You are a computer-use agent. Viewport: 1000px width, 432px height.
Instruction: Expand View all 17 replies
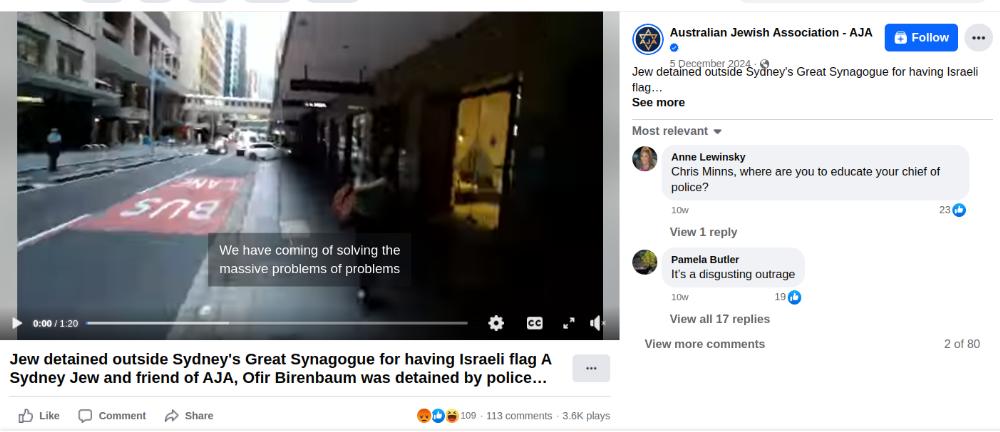719,319
